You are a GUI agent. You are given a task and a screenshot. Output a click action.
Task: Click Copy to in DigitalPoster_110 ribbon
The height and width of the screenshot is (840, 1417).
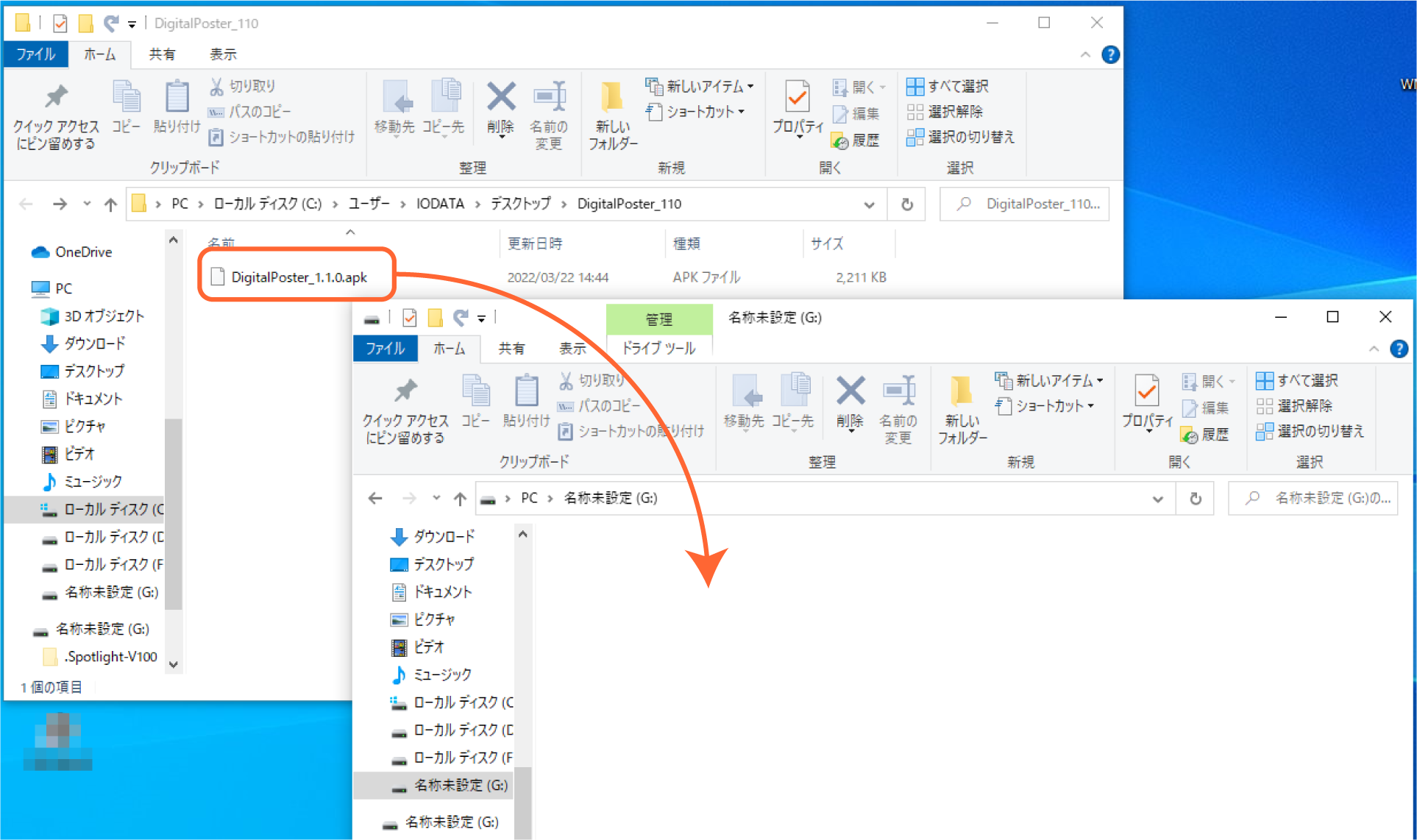(x=444, y=108)
